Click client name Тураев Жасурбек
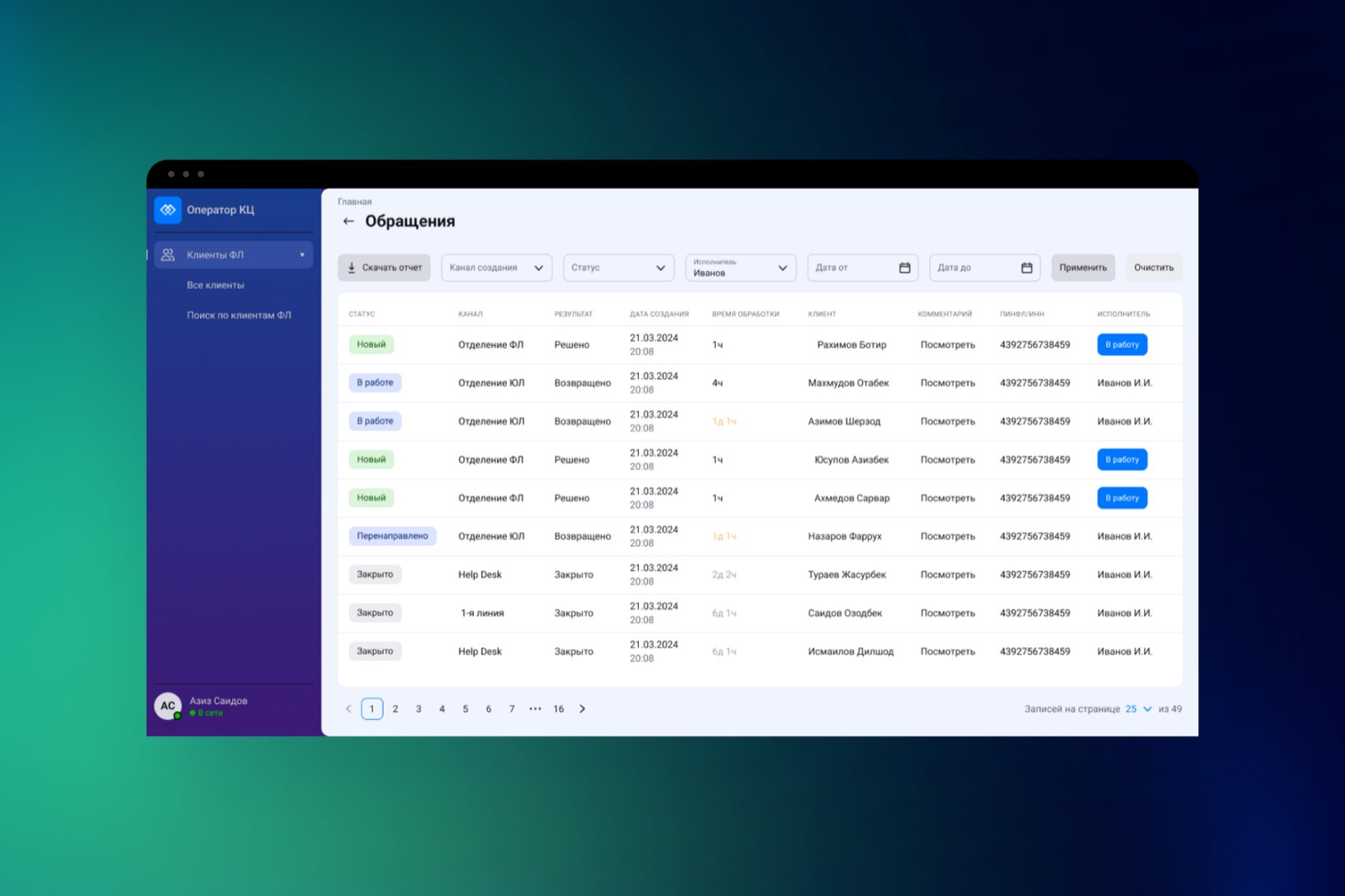The width and height of the screenshot is (1345, 896). [x=847, y=575]
